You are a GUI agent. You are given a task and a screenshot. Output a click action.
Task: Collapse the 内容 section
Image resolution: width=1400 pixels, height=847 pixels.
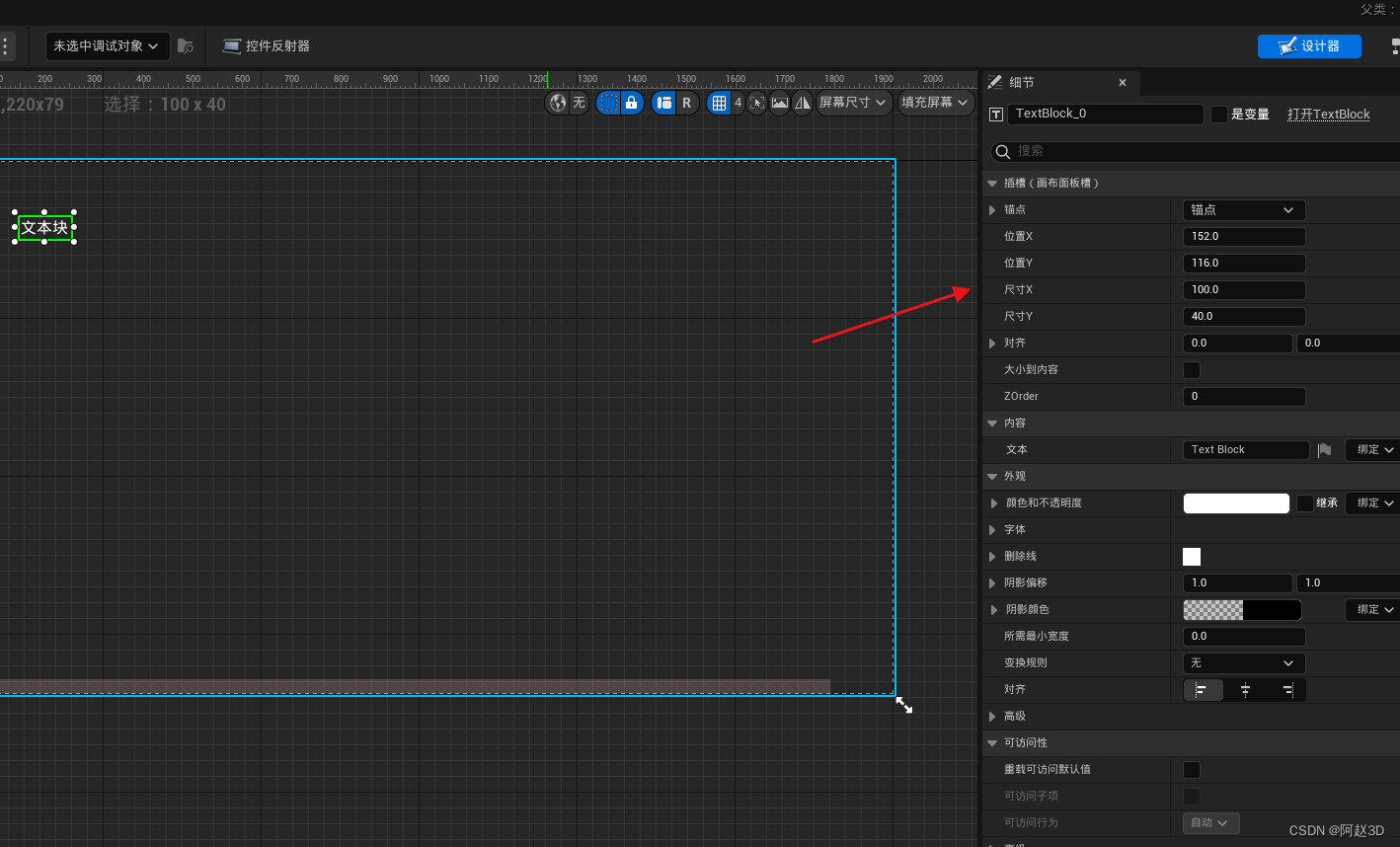pos(992,423)
